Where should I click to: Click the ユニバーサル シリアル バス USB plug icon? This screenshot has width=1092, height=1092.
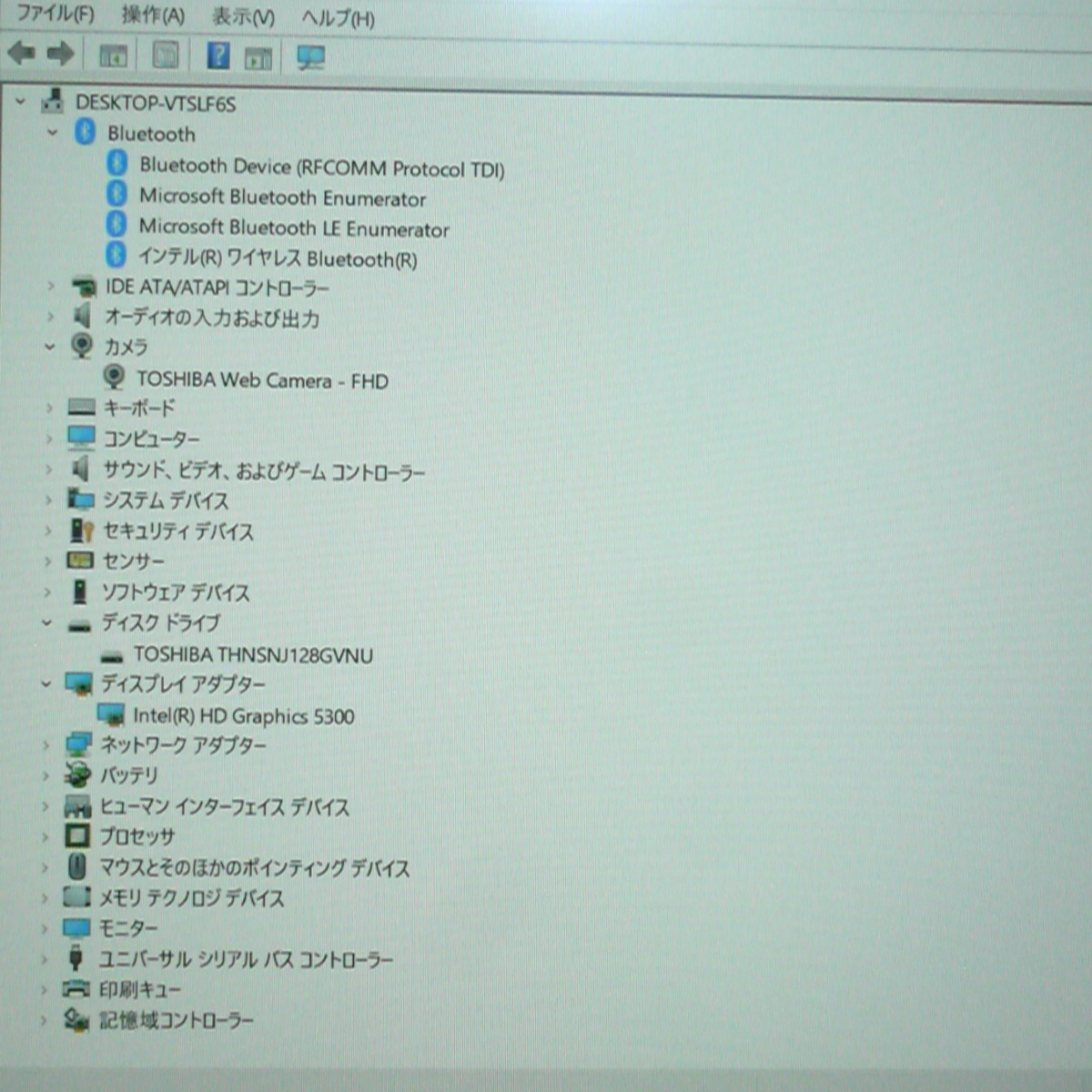pyautogui.click(x=76, y=958)
